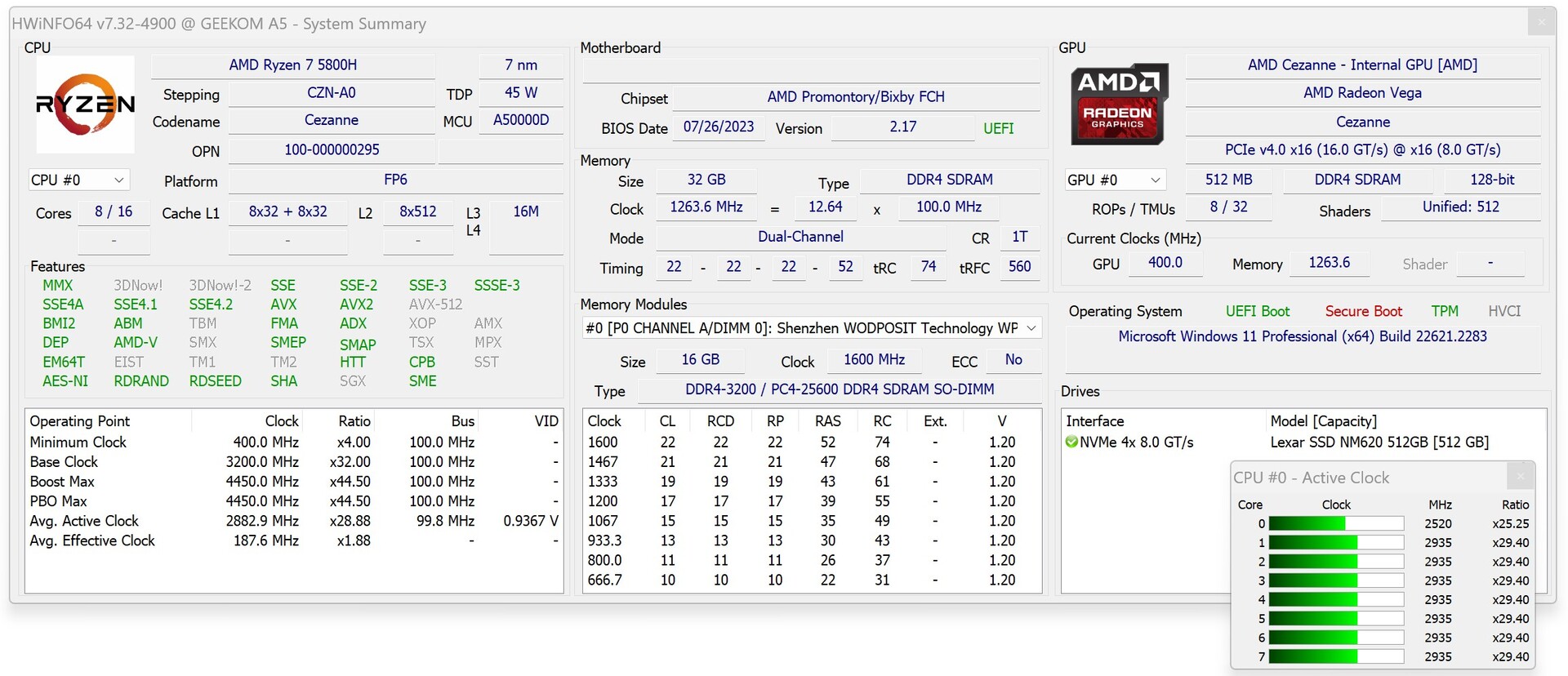Click the AMD Promontory/Bixby FCH chipset field

[x=855, y=97]
